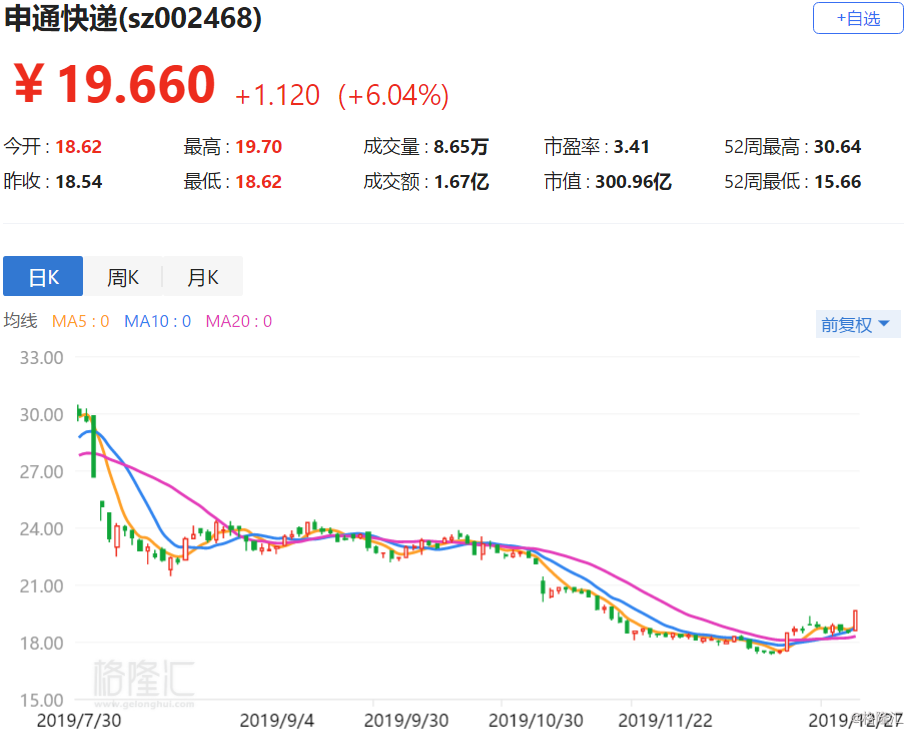Click the stock title 申通快递(sz002468)

[x=133, y=19]
